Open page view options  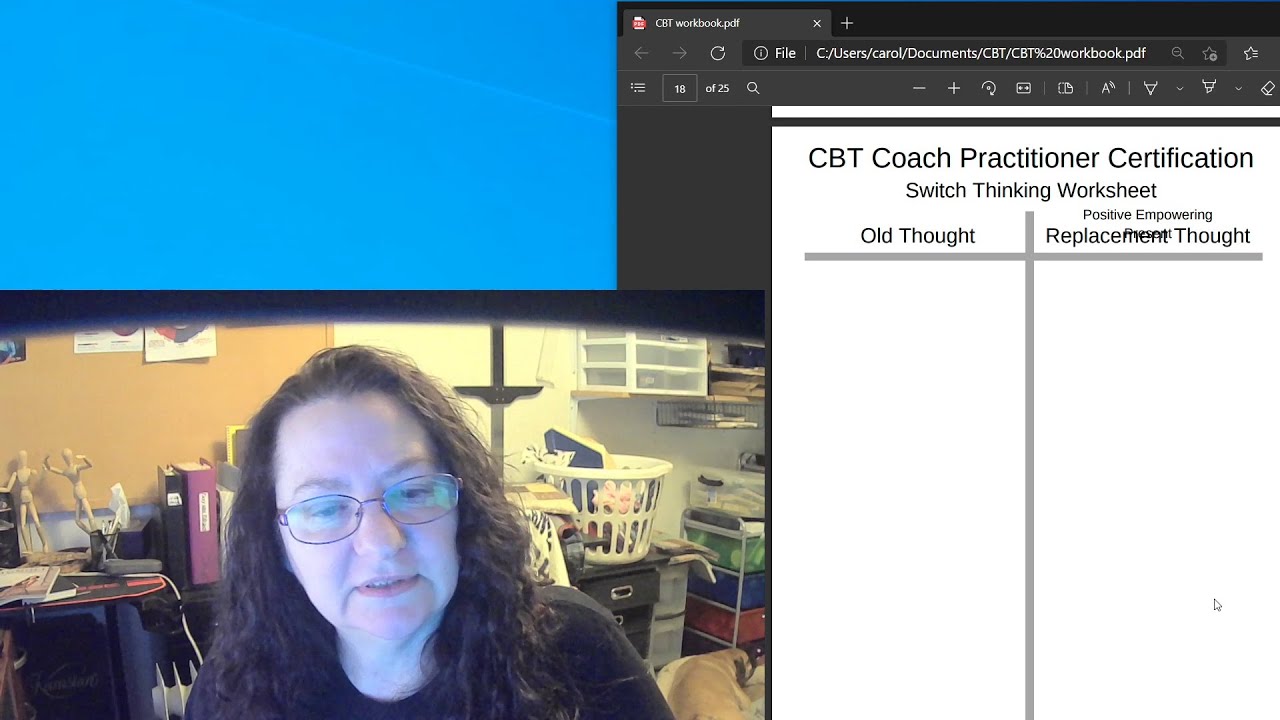1066,88
